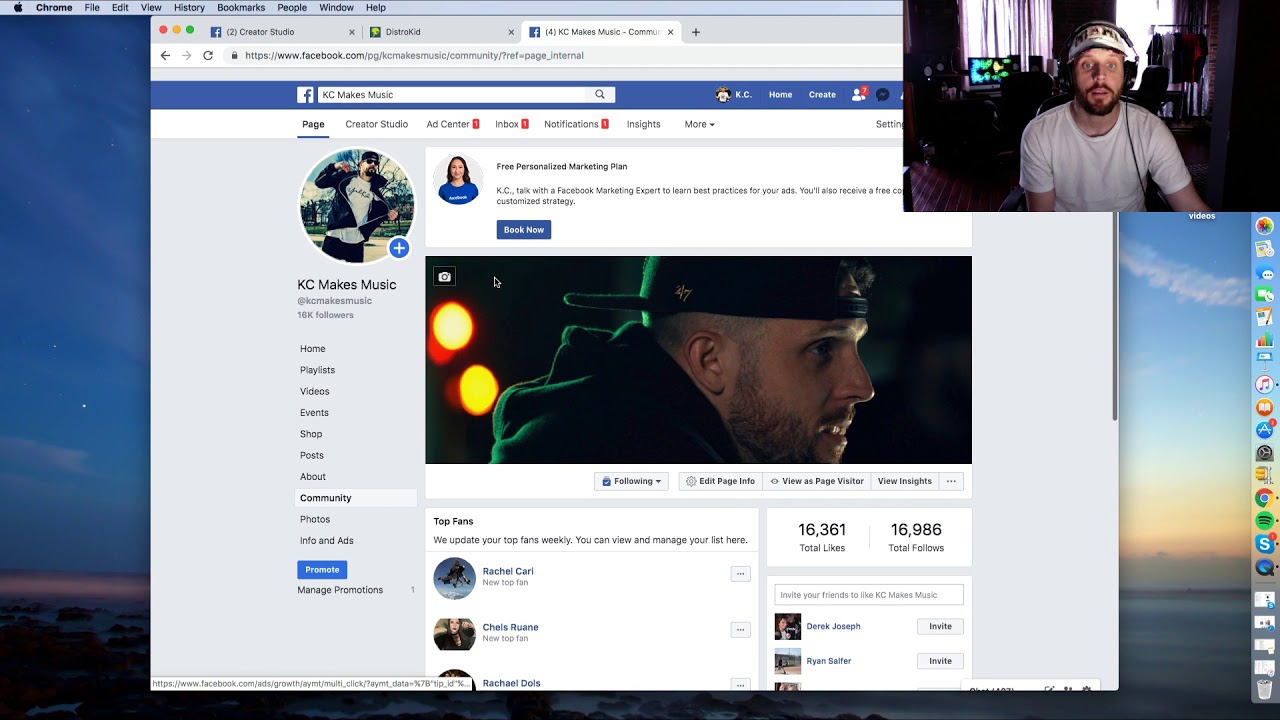The height and width of the screenshot is (720, 1280).
Task: Expand the Following dropdown
Action: [x=631, y=481]
